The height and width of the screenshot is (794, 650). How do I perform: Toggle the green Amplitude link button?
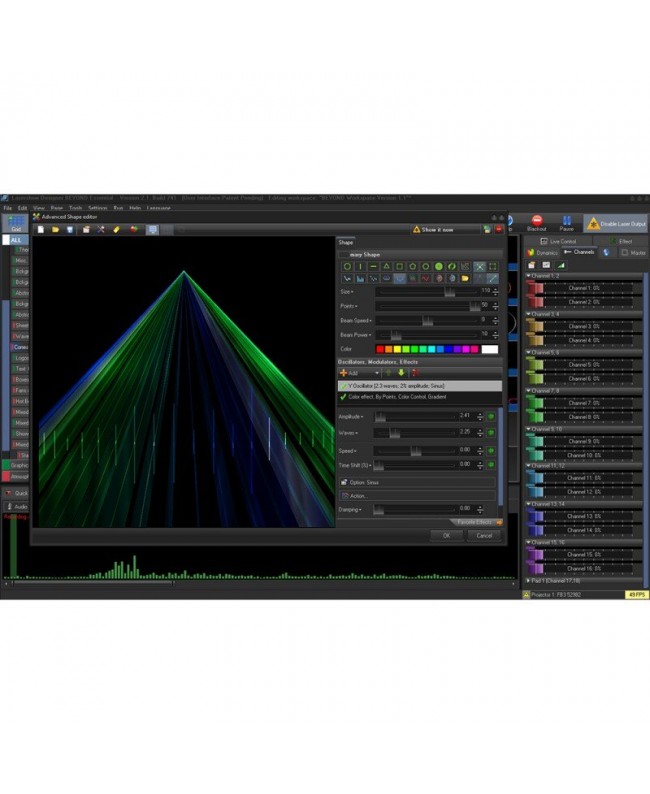[x=491, y=416]
